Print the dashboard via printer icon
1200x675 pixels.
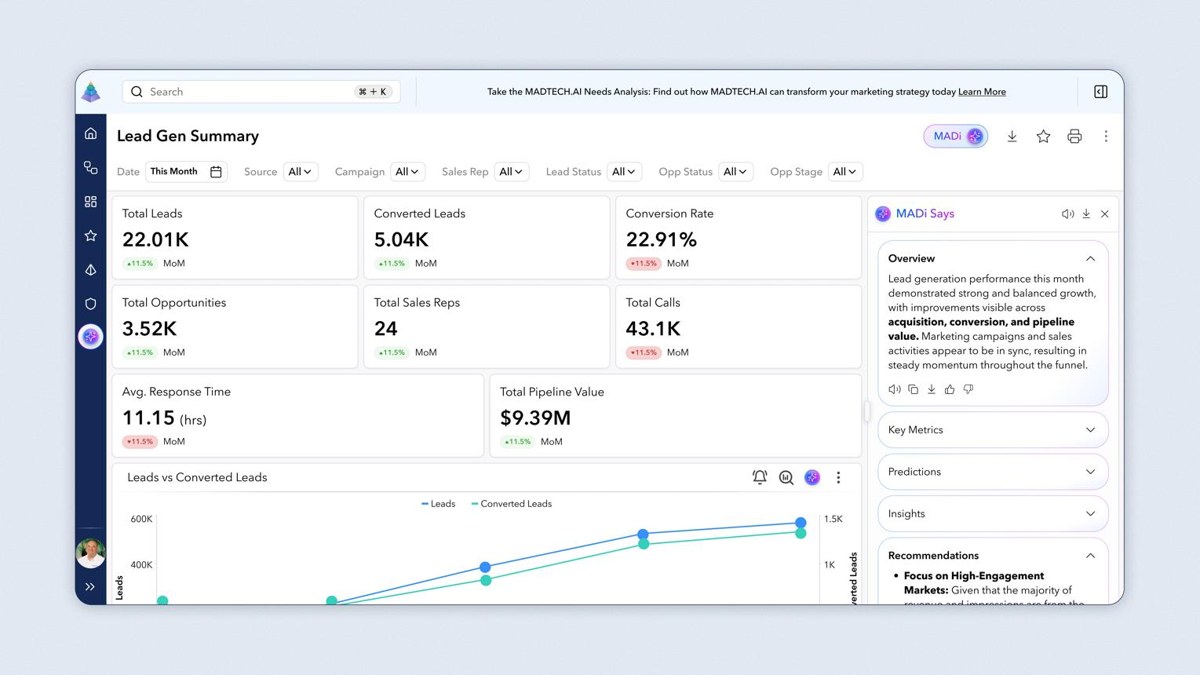pyautogui.click(x=1075, y=136)
